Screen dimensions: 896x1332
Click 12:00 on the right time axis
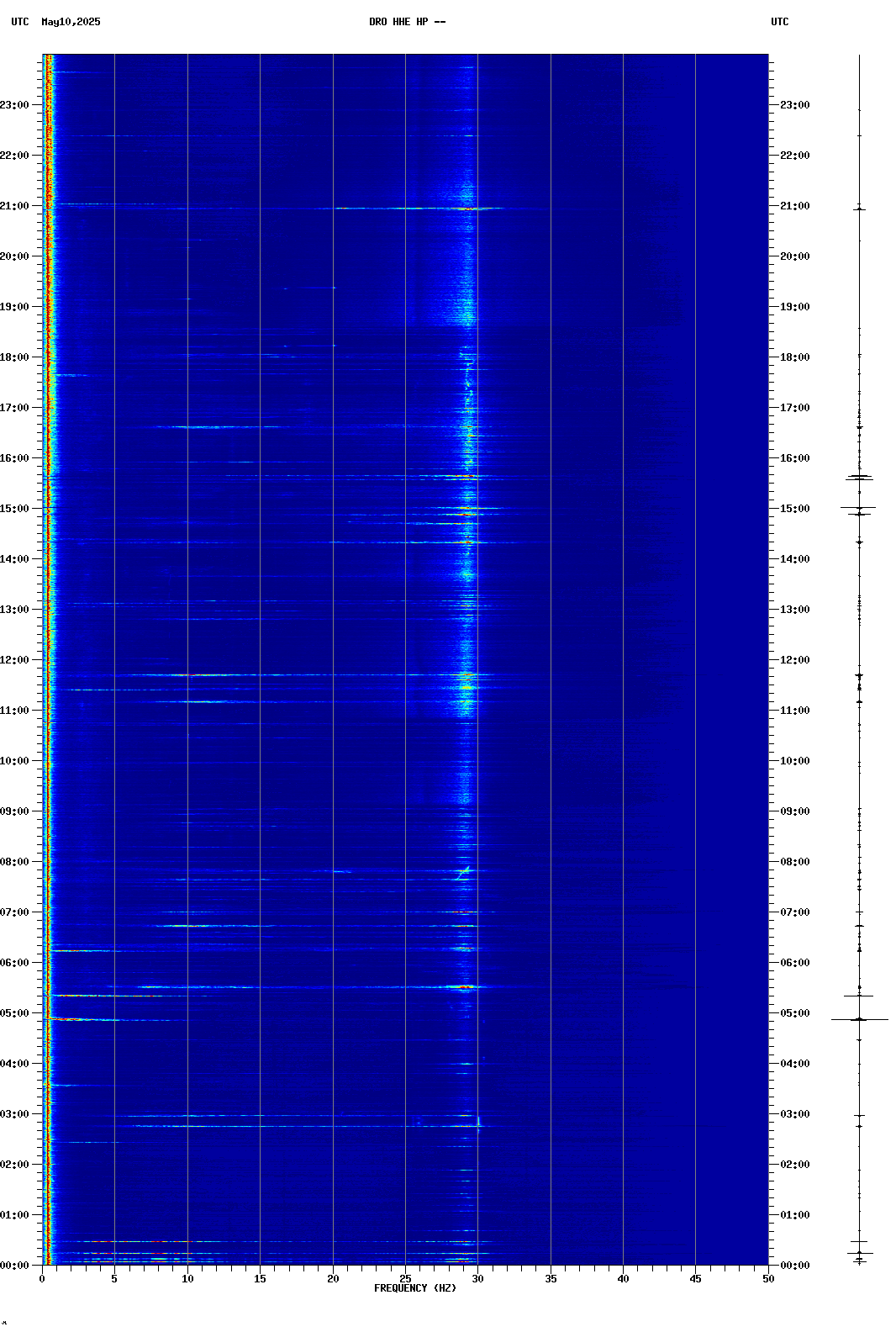click(x=795, y=660)
